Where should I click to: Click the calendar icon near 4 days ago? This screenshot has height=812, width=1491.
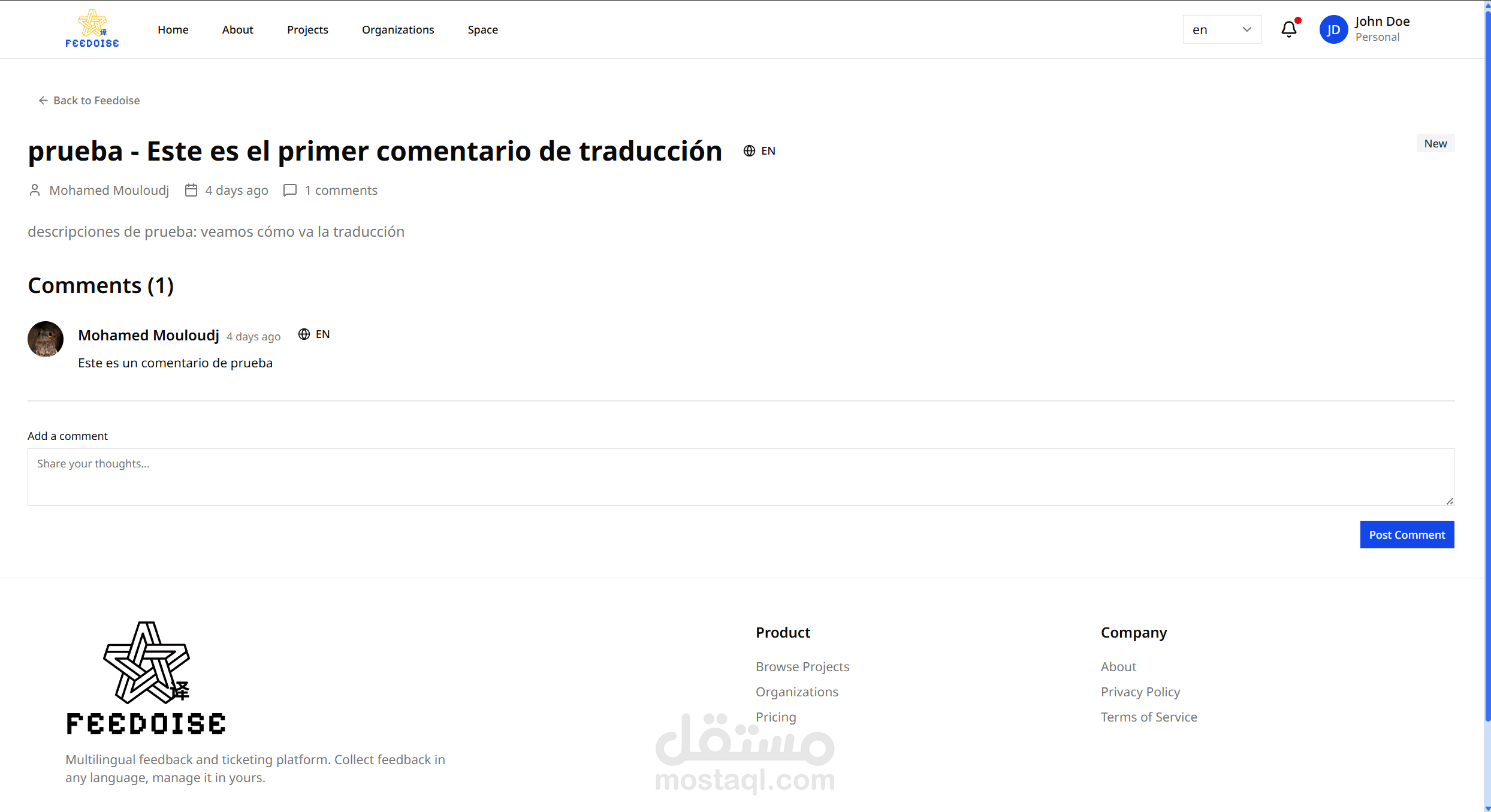[x=191, y=191]
